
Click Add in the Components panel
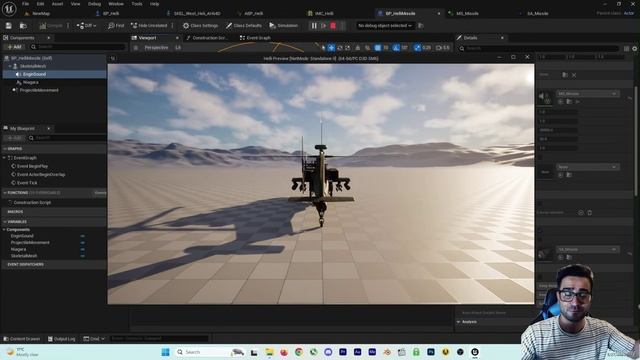tap(14, 47)
